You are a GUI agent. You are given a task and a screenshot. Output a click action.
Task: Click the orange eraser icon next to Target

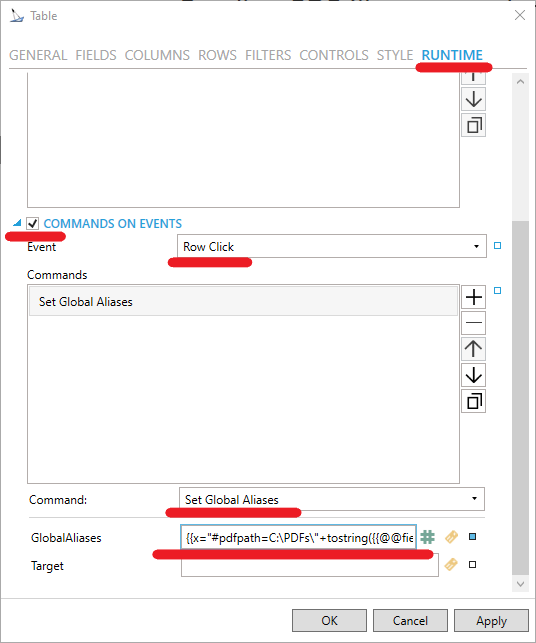(x=451, y=565)
